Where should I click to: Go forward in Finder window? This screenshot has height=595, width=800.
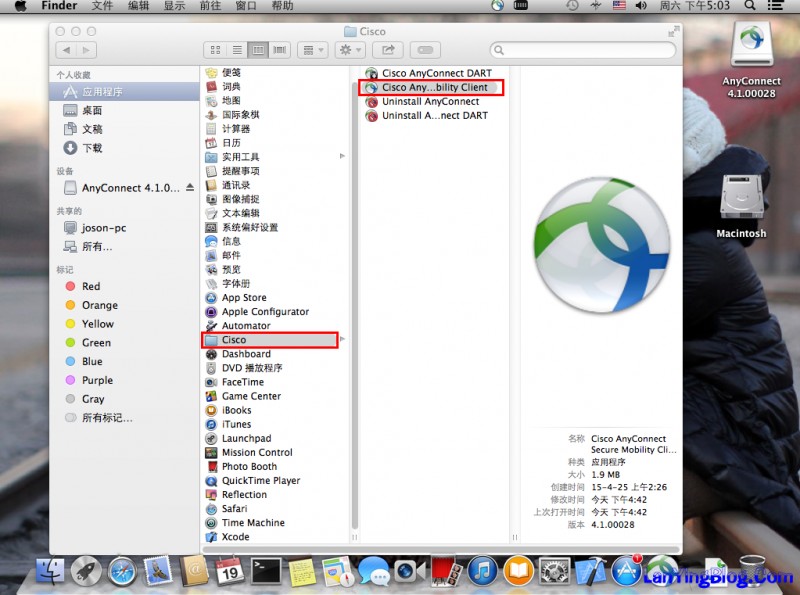click(86, 50)
